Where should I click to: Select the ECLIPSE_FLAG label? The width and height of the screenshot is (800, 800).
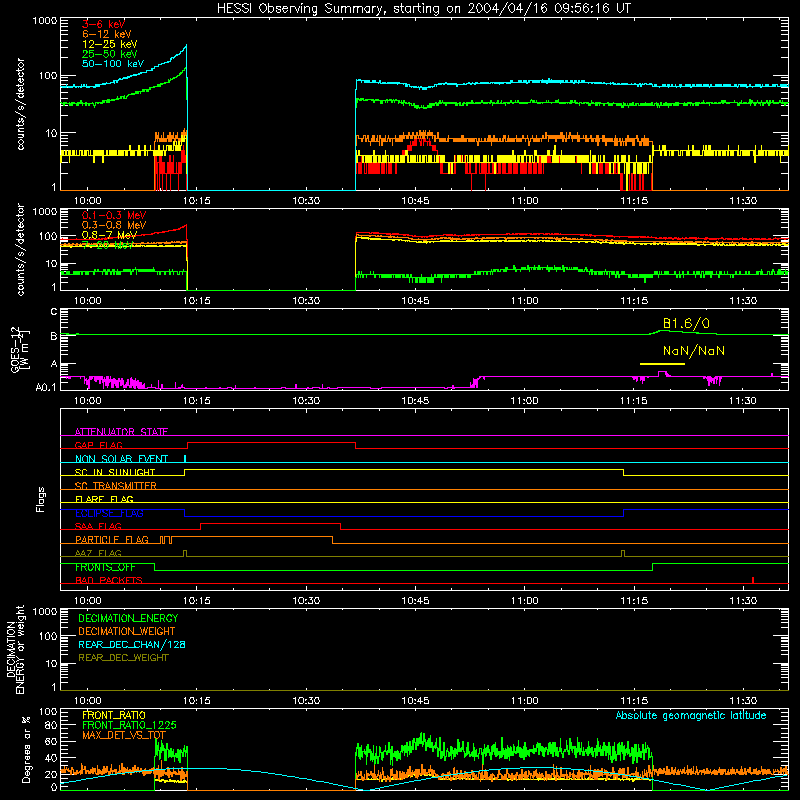pyautogui.click(x=109, y=513)
